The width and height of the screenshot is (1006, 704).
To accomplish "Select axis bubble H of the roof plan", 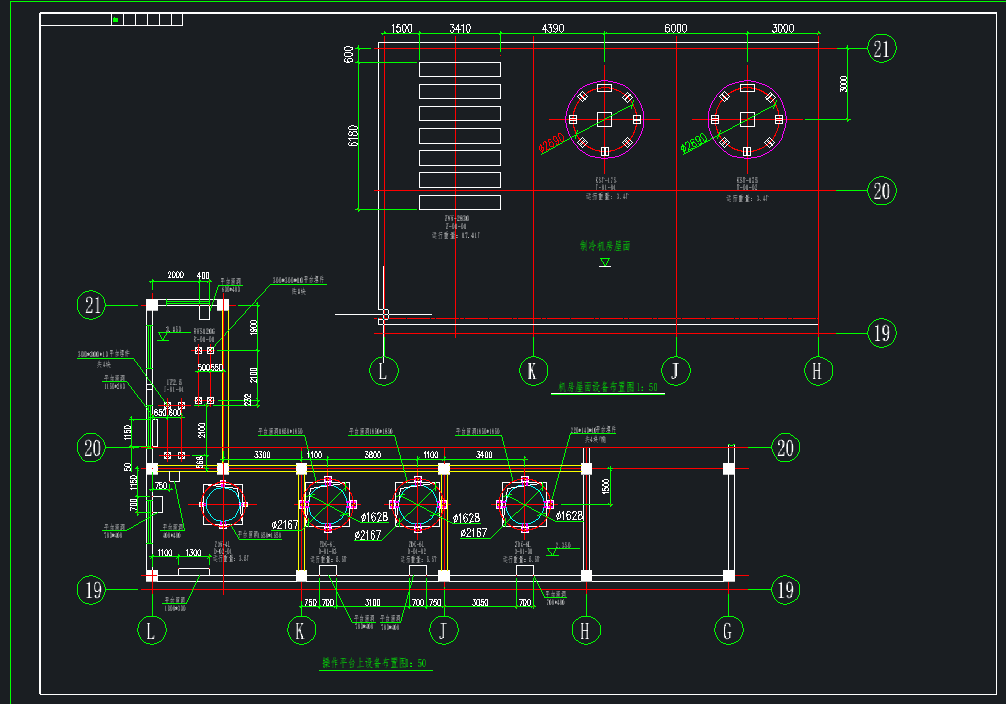I will point(818,371).
